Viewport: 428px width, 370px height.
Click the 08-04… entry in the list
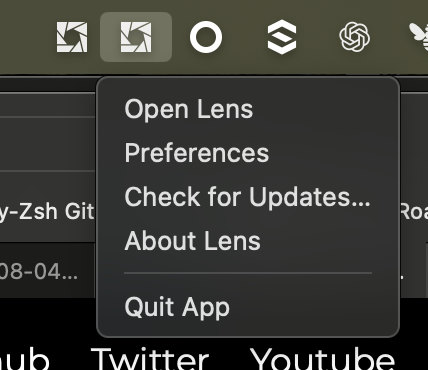click(x=38, y=272)
